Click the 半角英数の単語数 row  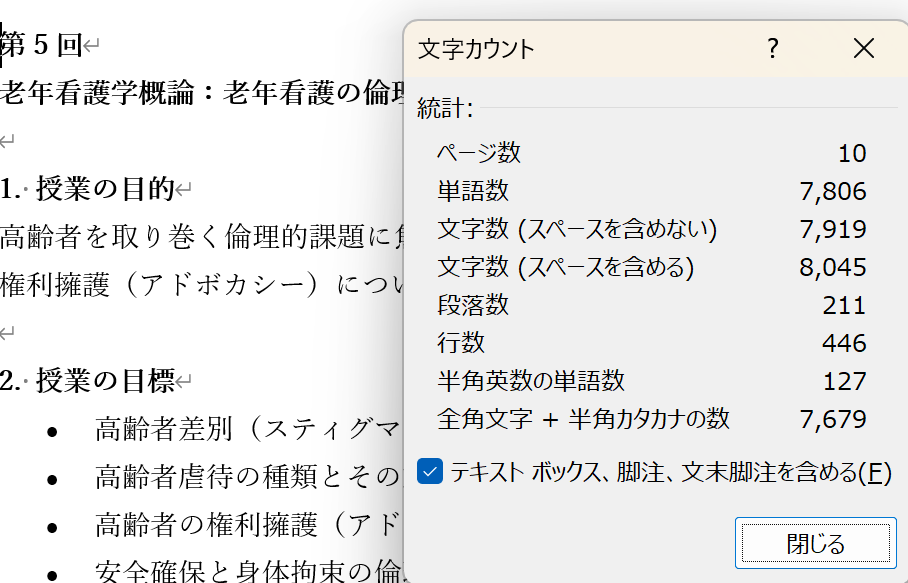pos(530,381)
